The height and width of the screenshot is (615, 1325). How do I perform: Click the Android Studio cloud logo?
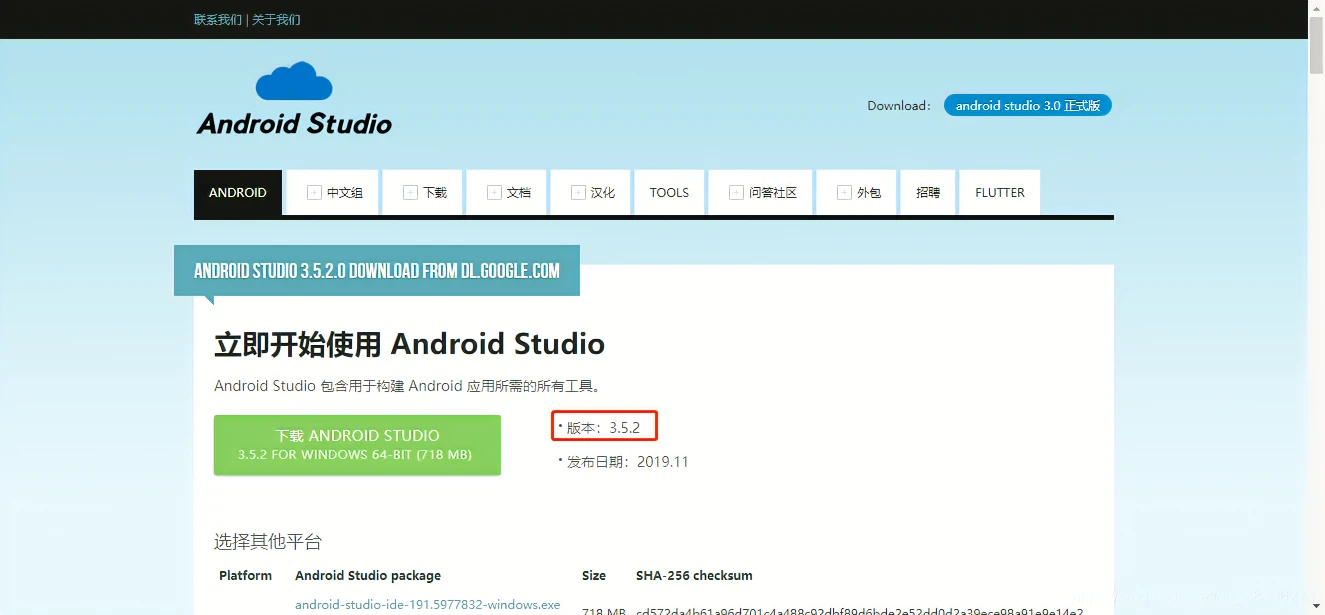[294, 98]
